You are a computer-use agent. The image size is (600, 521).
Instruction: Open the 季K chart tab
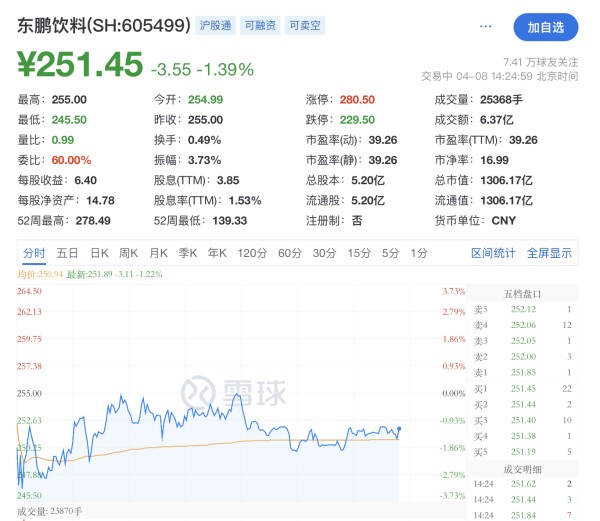(188, 253)
